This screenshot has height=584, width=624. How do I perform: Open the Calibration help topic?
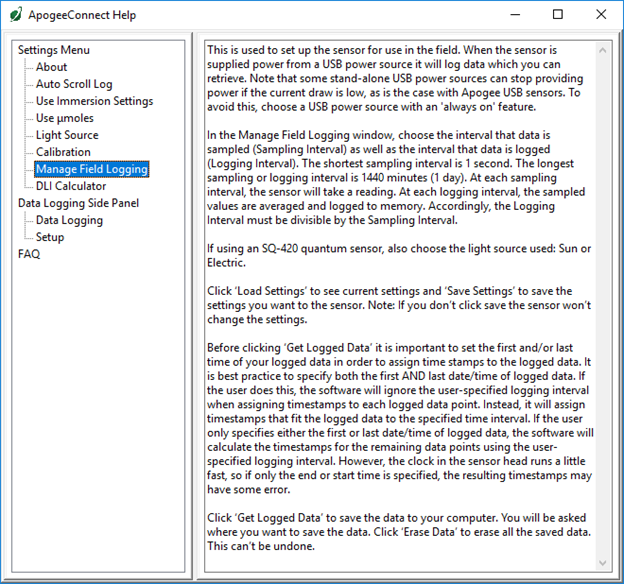63,152
